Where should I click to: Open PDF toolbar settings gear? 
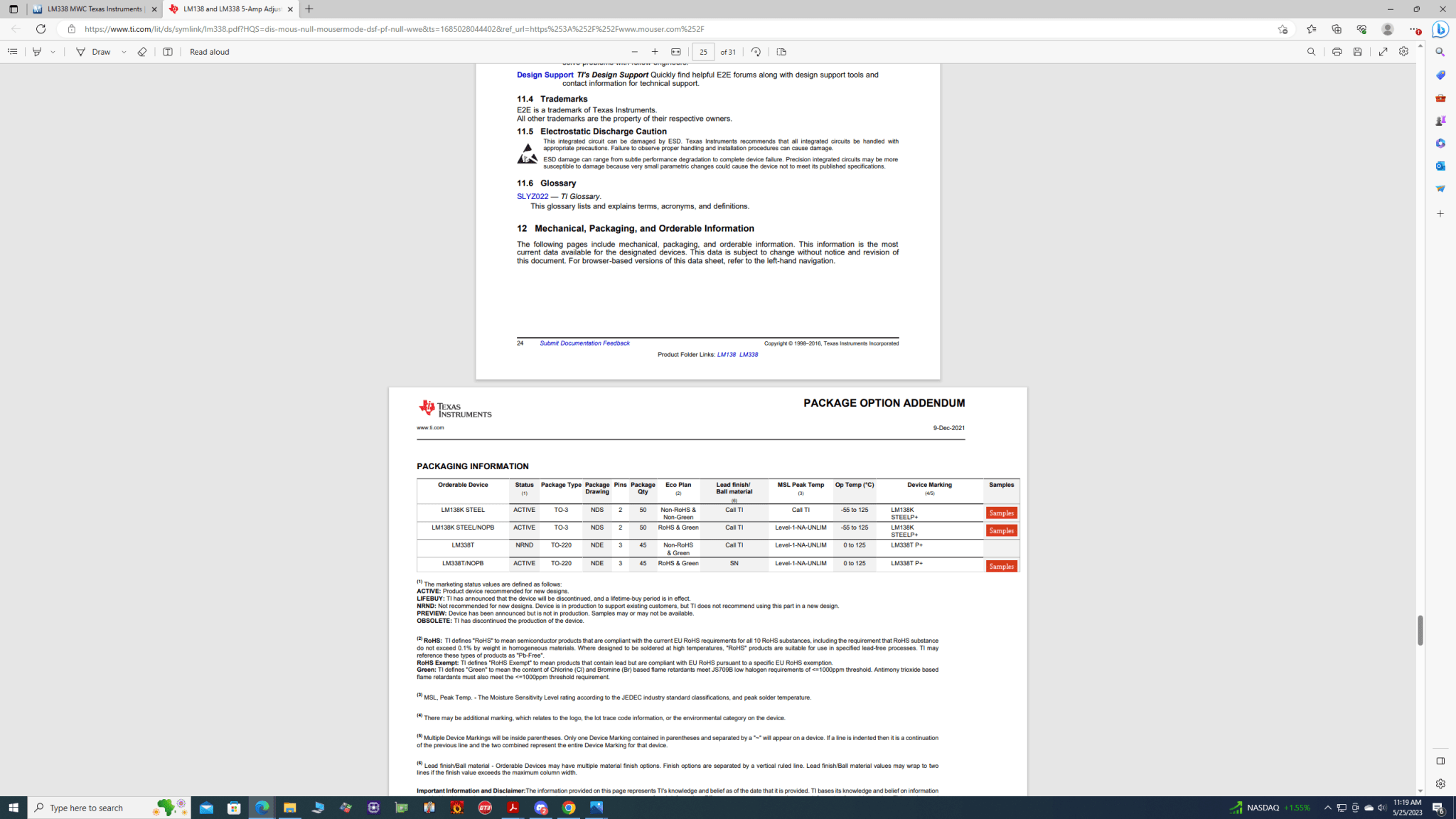(1403, 52)
